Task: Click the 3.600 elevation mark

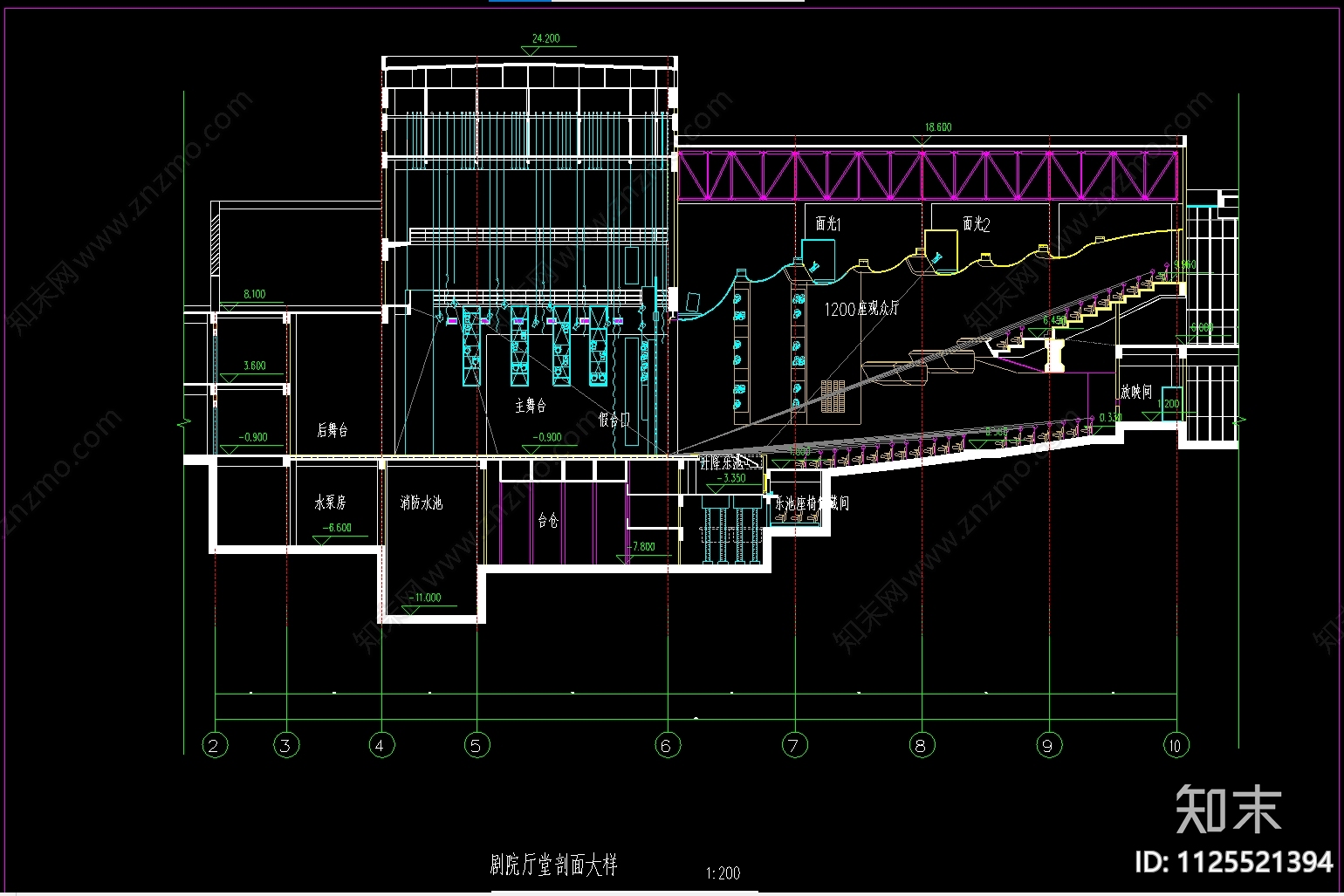Action: tap(254, 366)
